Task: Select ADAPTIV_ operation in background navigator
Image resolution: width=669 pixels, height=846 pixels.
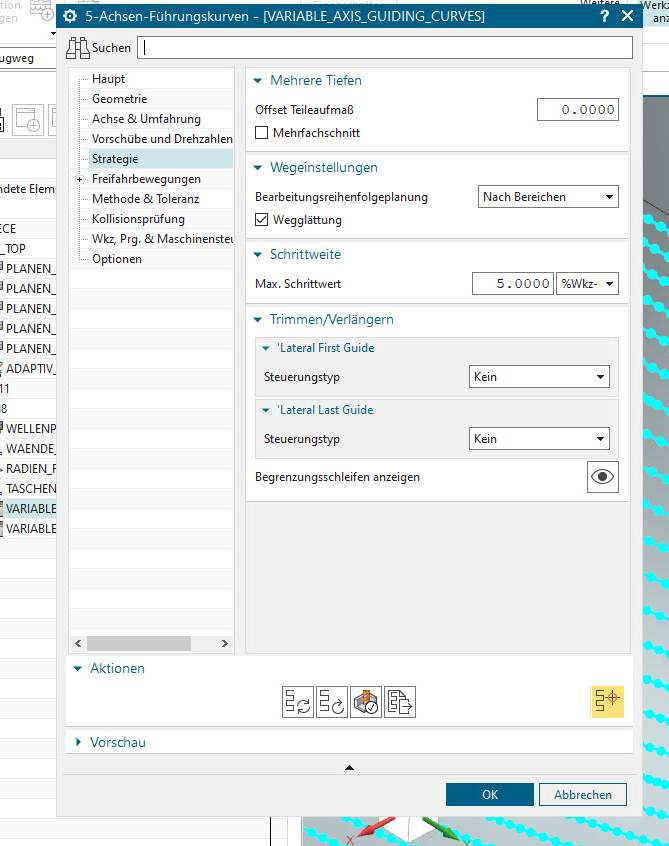Action: 30,369
